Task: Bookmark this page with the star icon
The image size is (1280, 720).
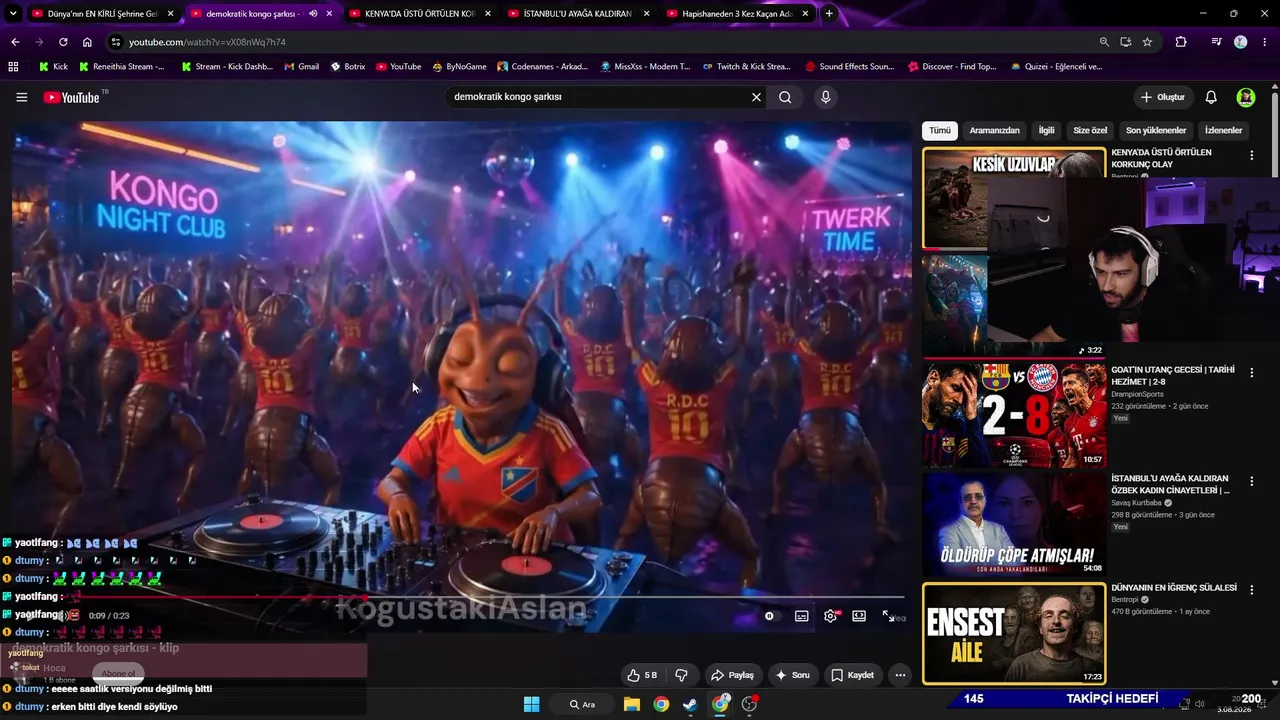Action: 1147,42
